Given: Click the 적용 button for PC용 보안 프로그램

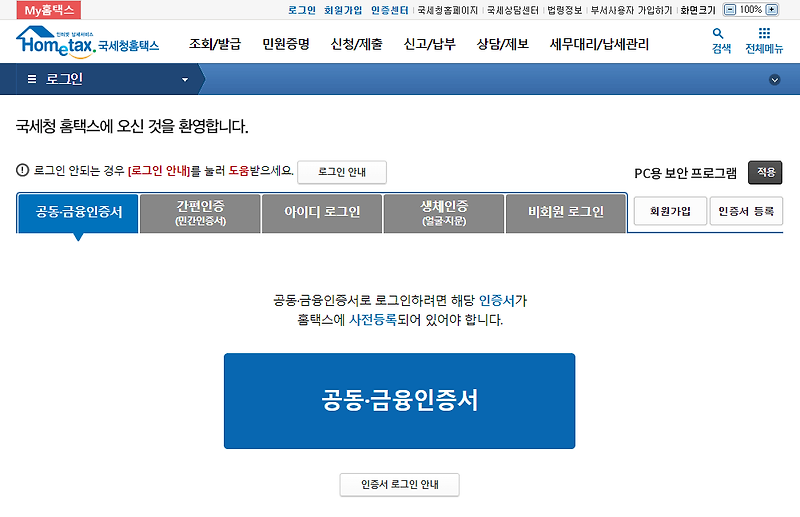Looking at the screenshot, I should 765,173.
